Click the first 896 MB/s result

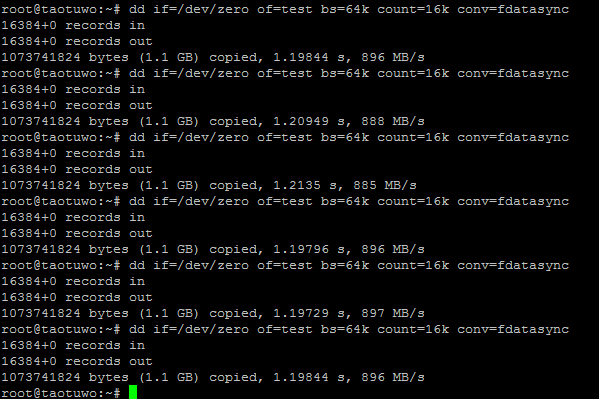tap(393, 57)
